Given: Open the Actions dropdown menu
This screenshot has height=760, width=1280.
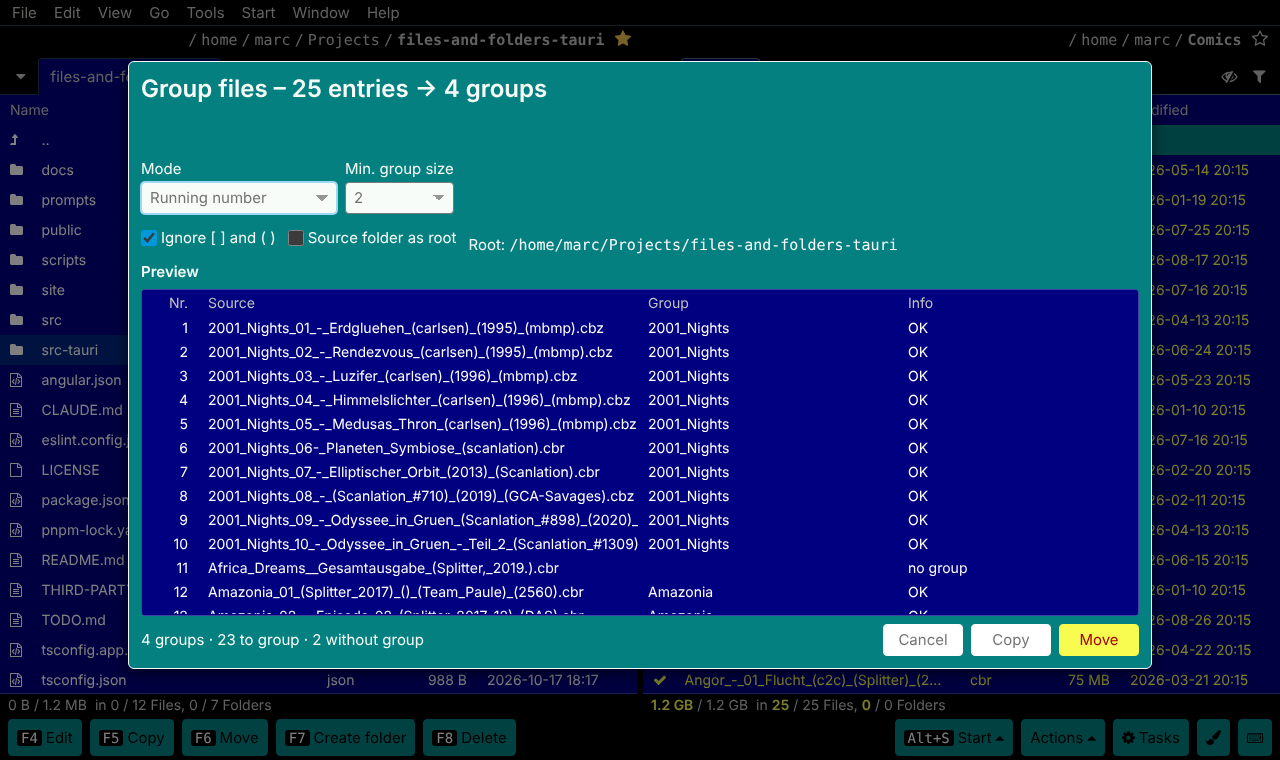Looking at the screenshot, I should [x=1062, y=738].
